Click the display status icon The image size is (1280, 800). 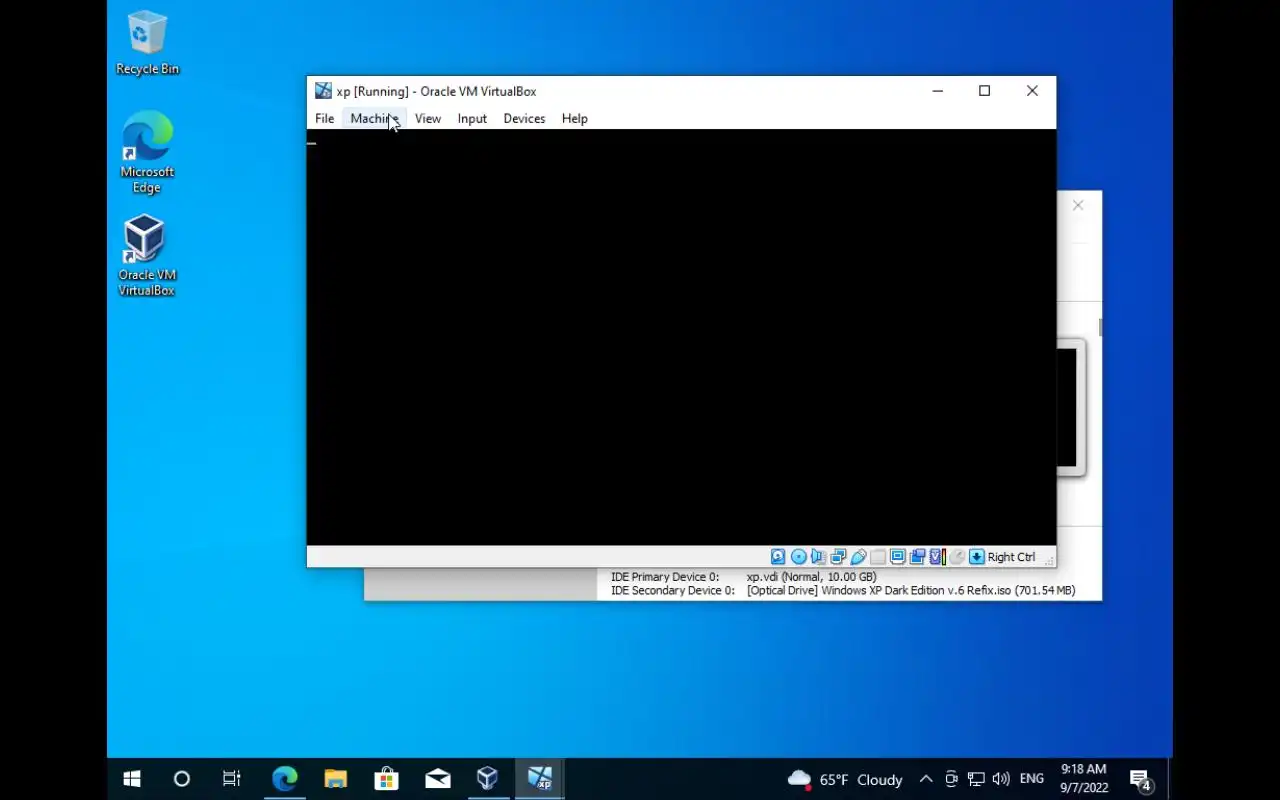point(898,557)
